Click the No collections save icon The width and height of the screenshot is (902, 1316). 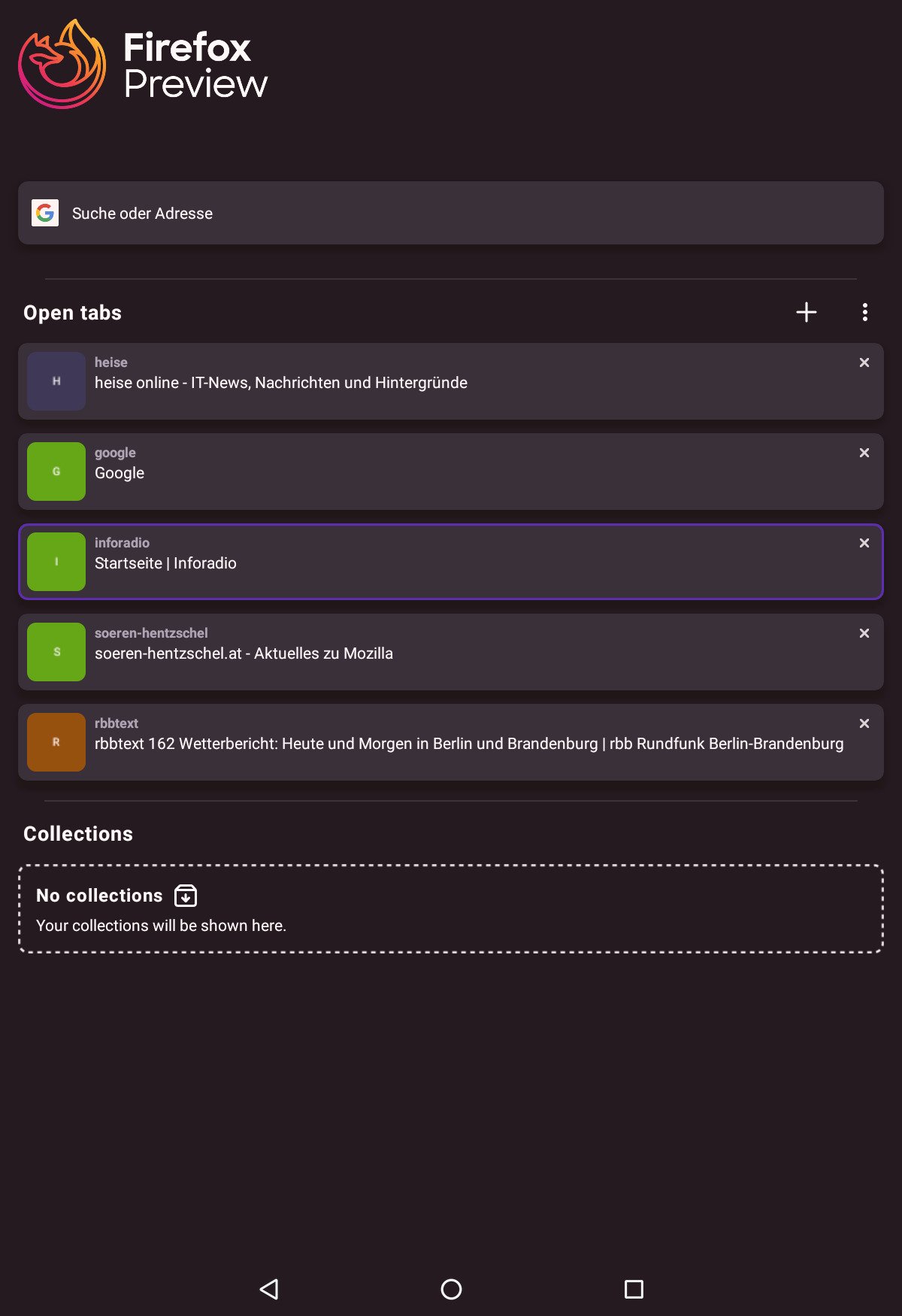coord(186,896)
